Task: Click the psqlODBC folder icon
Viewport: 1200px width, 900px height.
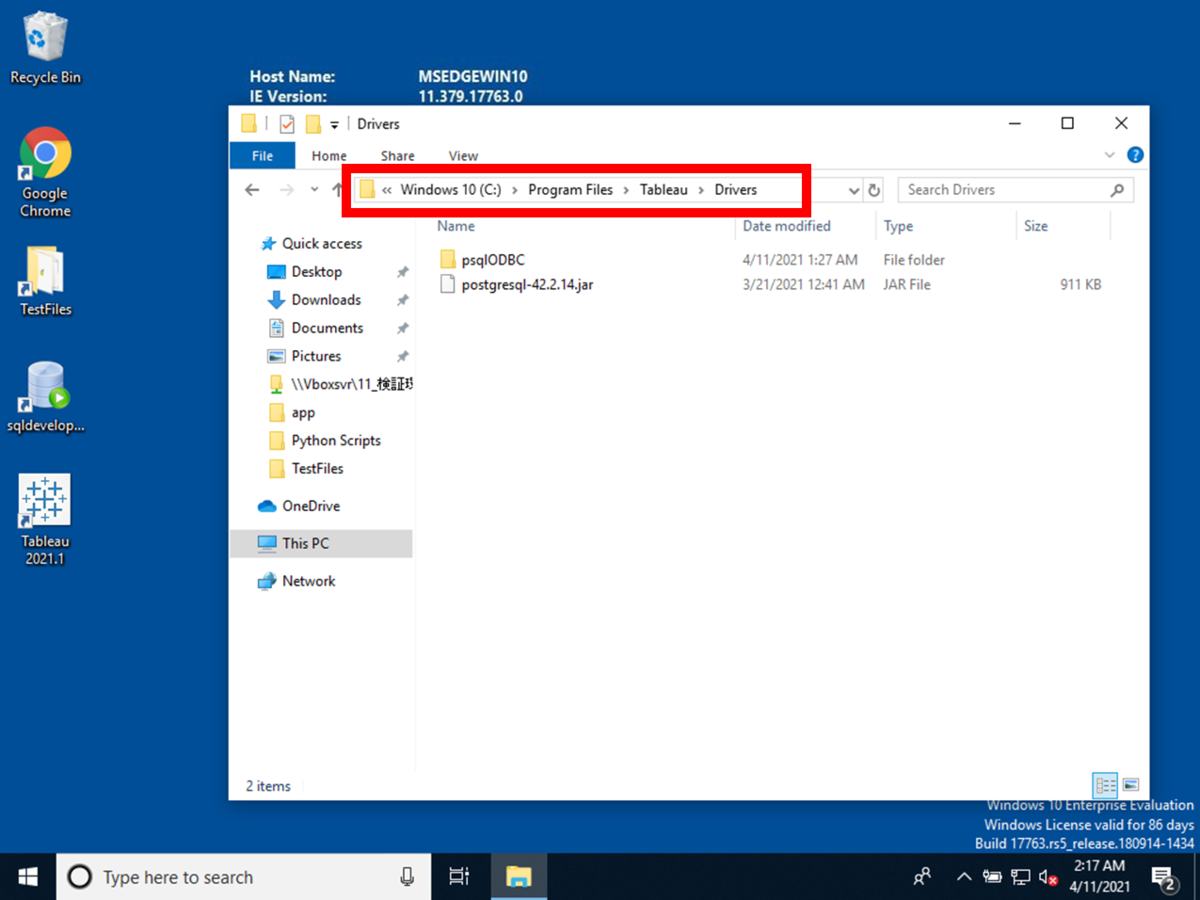Action: tap(448, 260)
